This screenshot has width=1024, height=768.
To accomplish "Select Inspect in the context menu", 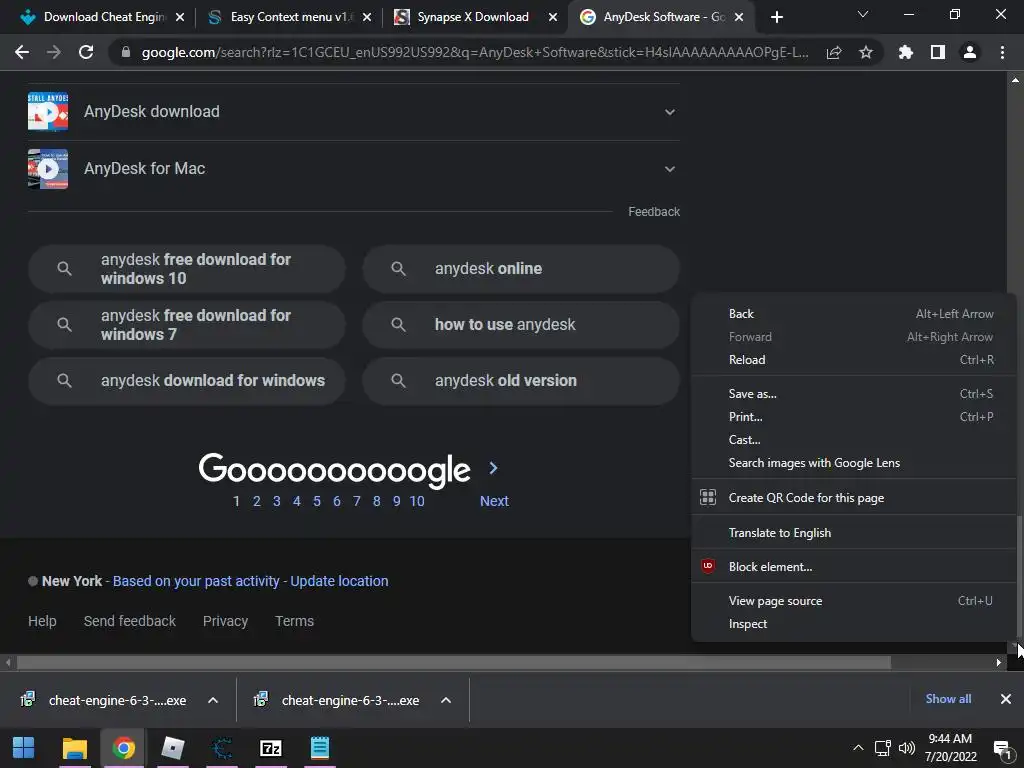I will point(854,624).
